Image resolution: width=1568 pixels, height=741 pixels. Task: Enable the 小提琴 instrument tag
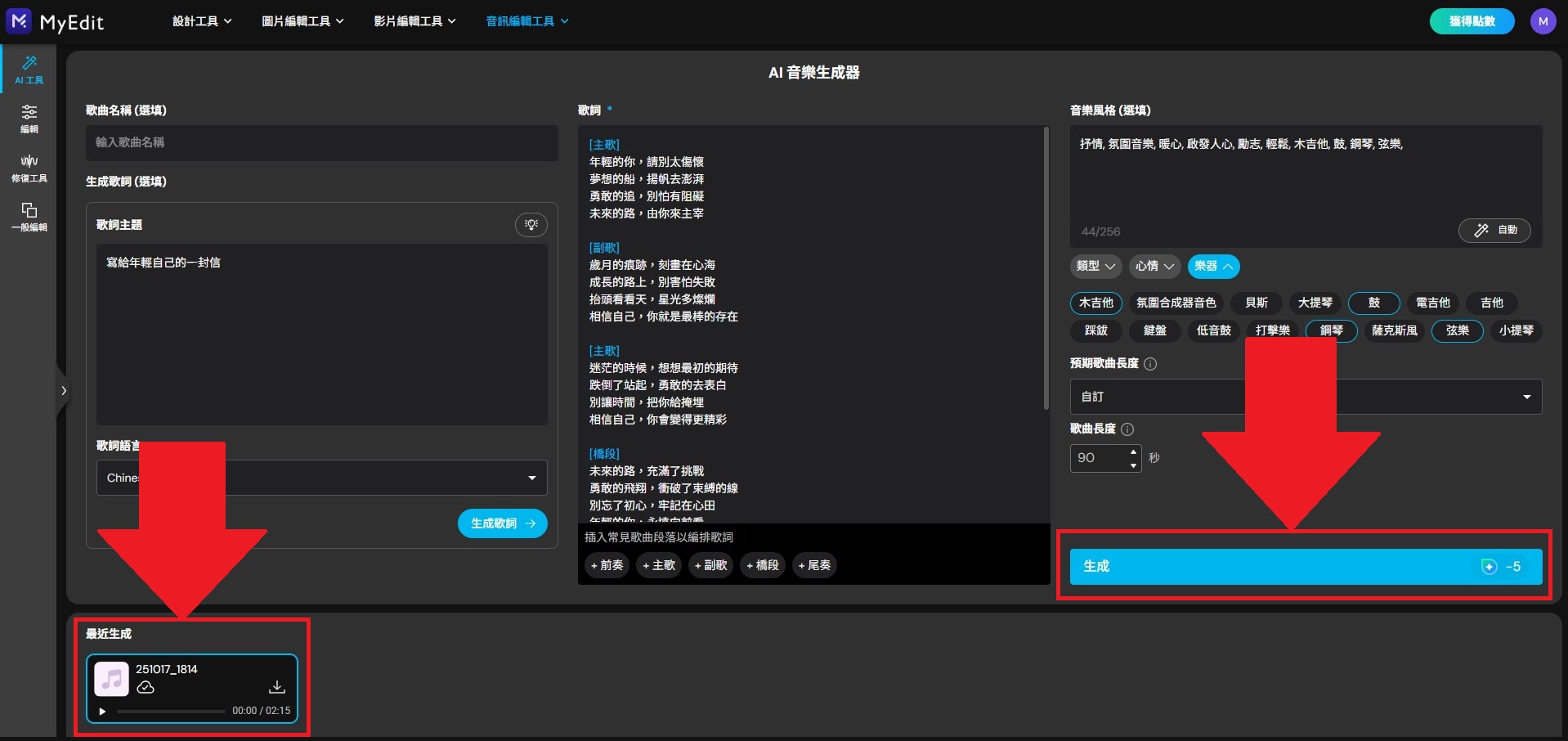[x=1516, y=330]
